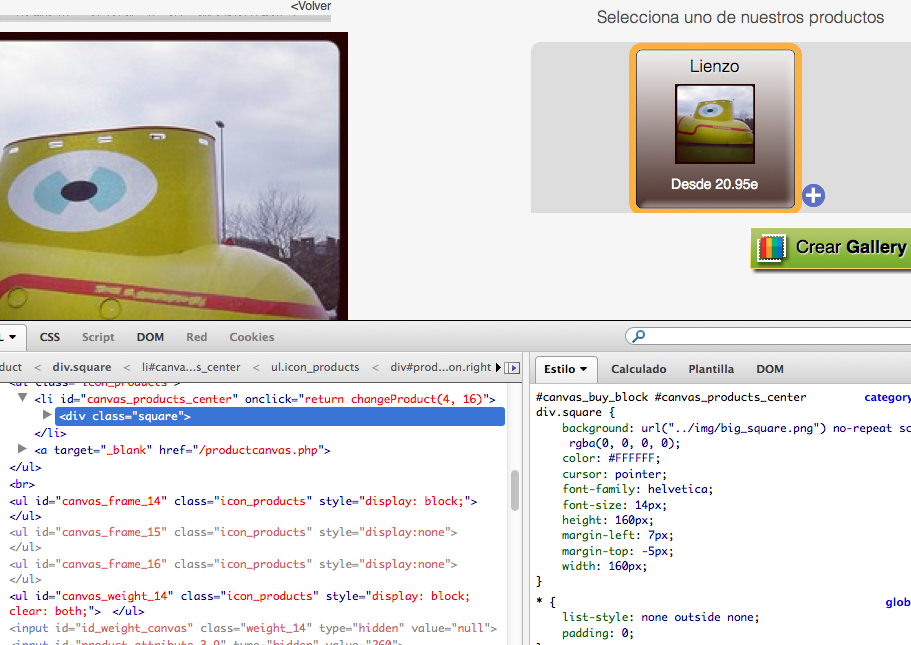Open the Cookies tab
The height and width of the screenshot is (645, 911).
pyautogui.click(x=252, y=337)
